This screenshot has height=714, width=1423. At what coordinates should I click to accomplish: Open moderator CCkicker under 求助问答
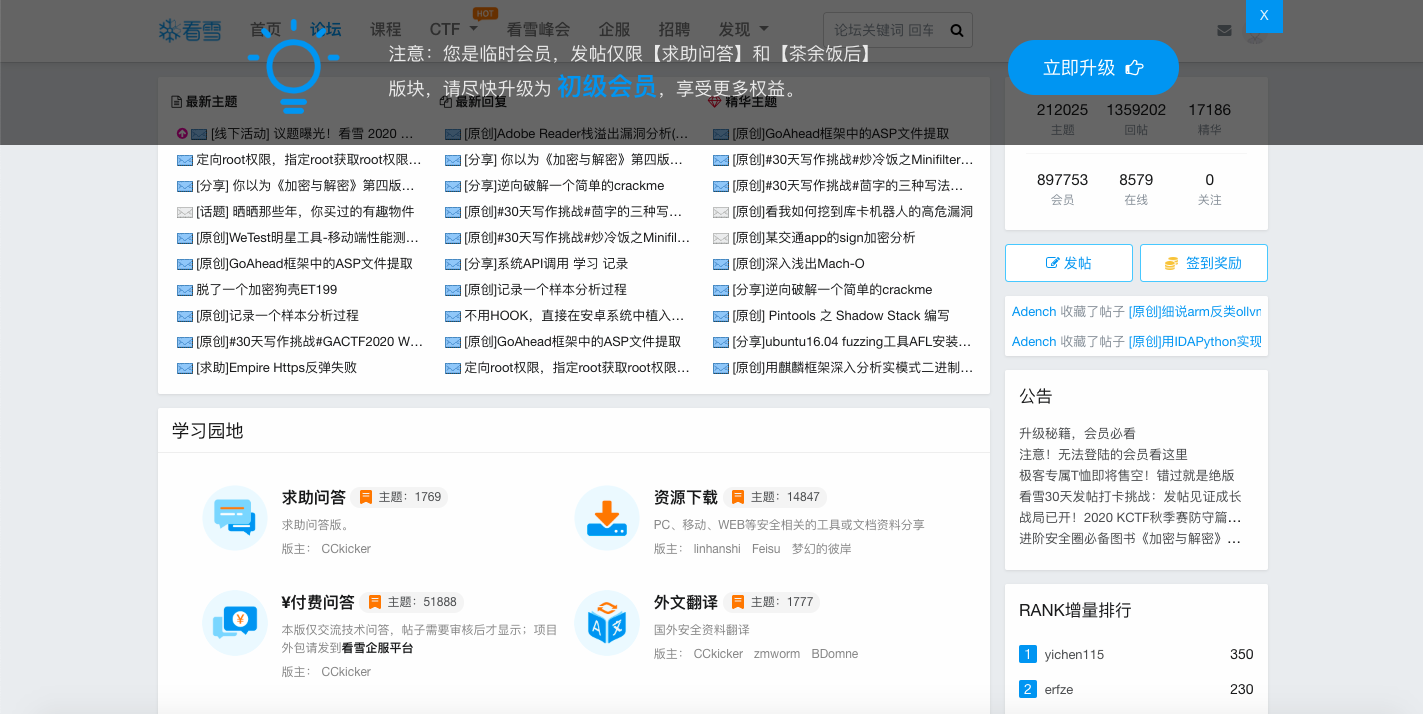click(346, 549)
